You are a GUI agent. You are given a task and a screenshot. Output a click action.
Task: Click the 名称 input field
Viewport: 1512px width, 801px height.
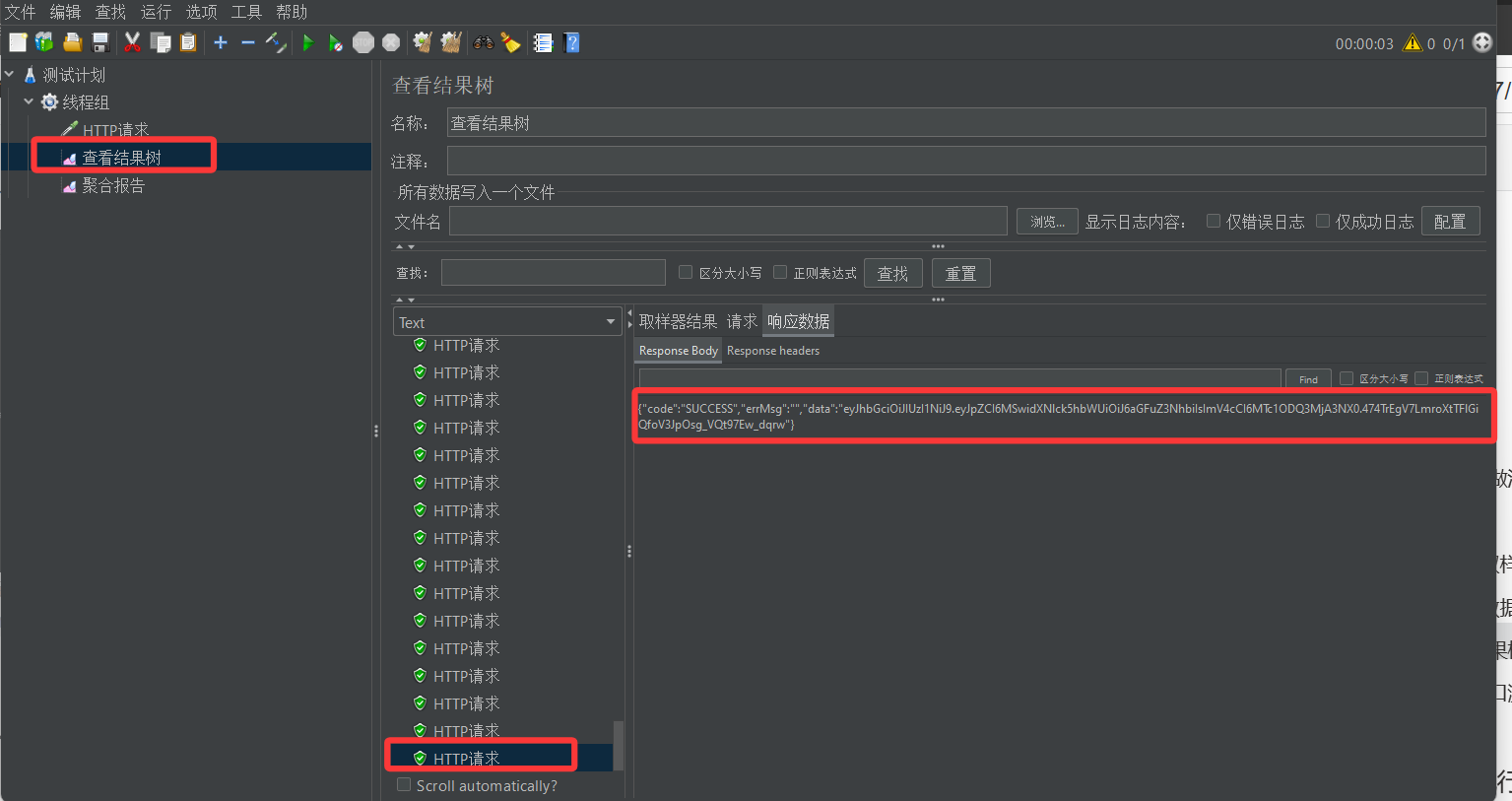[x=966, y=123]
